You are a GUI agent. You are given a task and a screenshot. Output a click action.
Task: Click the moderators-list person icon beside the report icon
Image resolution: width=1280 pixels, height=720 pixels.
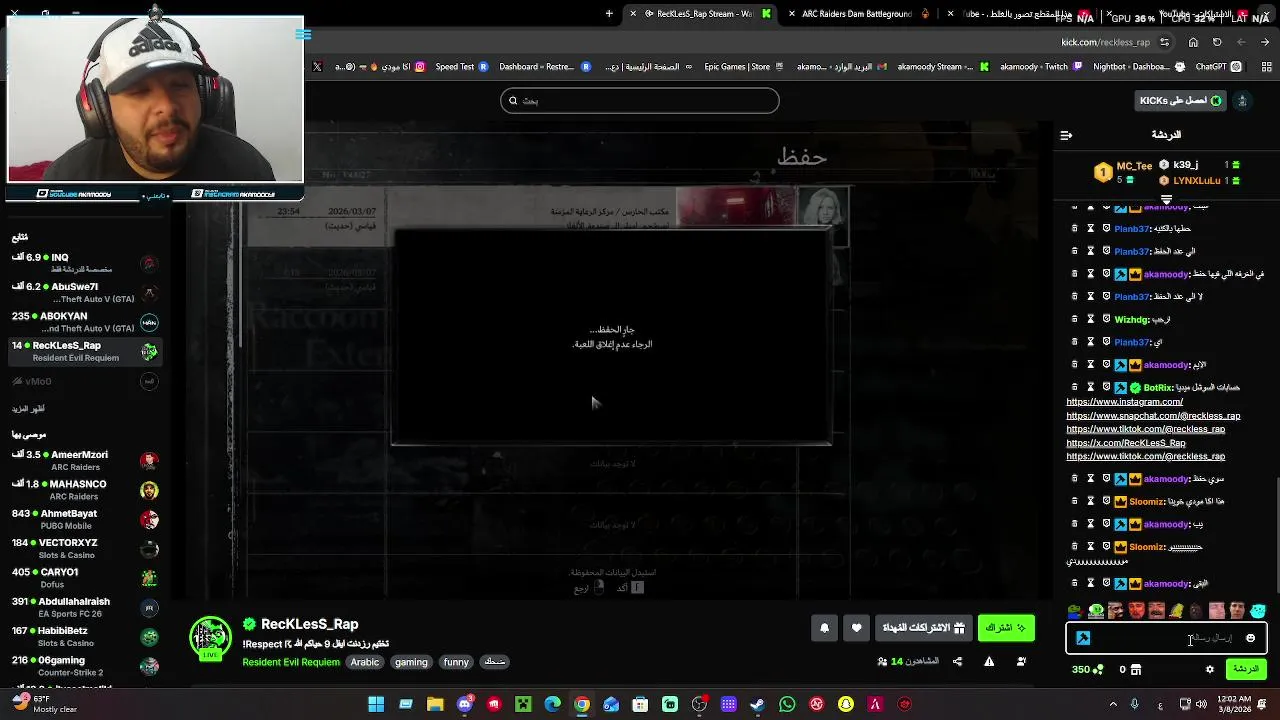1021,661
